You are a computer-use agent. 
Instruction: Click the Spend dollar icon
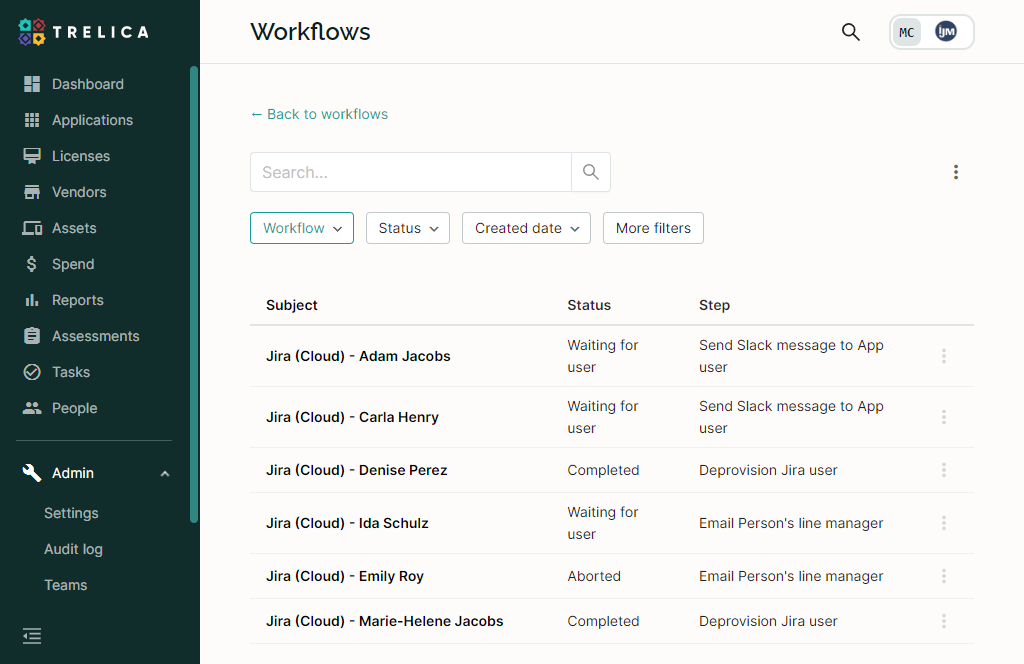pos(32,264)
